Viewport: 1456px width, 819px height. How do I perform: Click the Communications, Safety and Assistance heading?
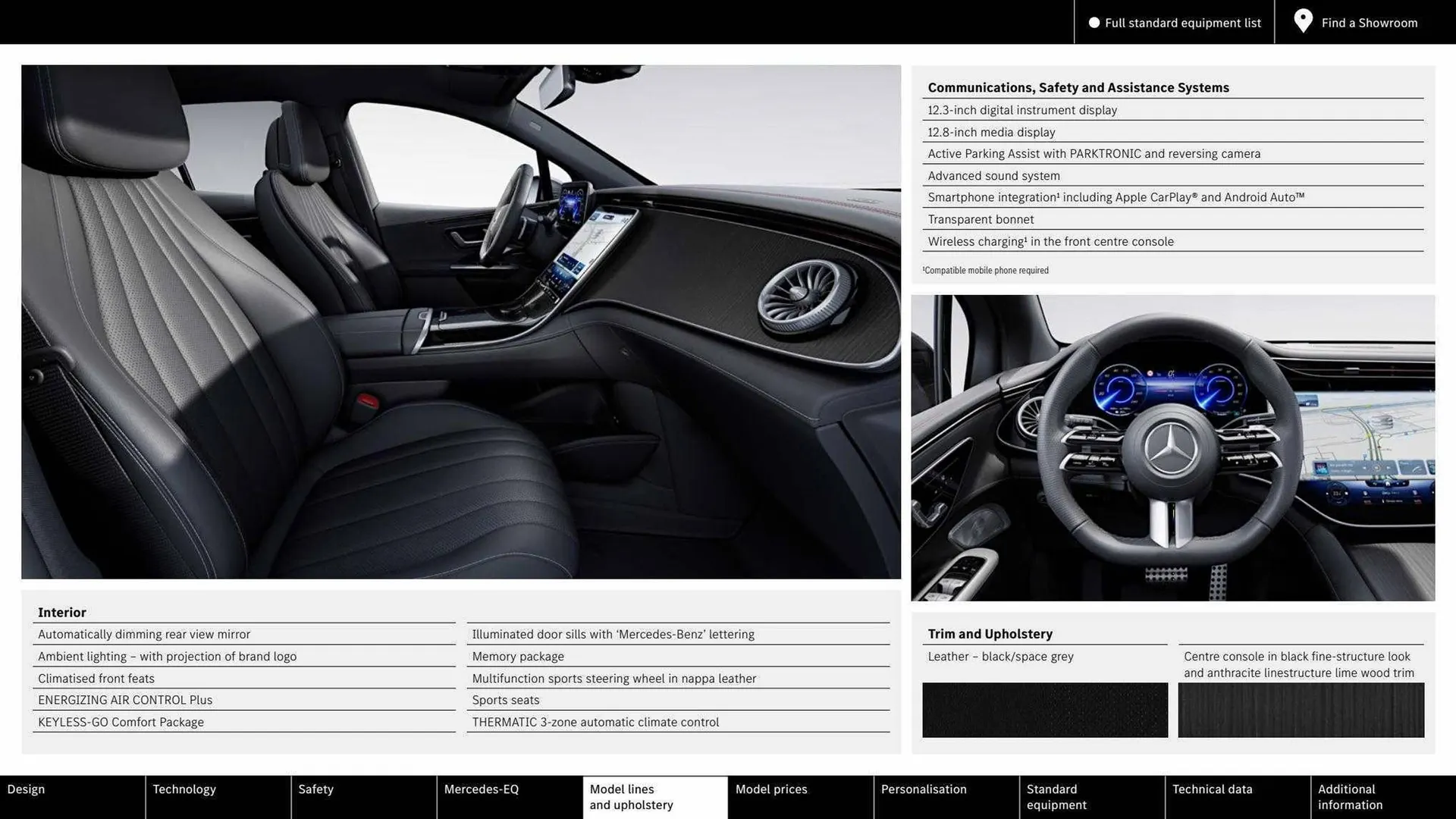point(1078,87)
